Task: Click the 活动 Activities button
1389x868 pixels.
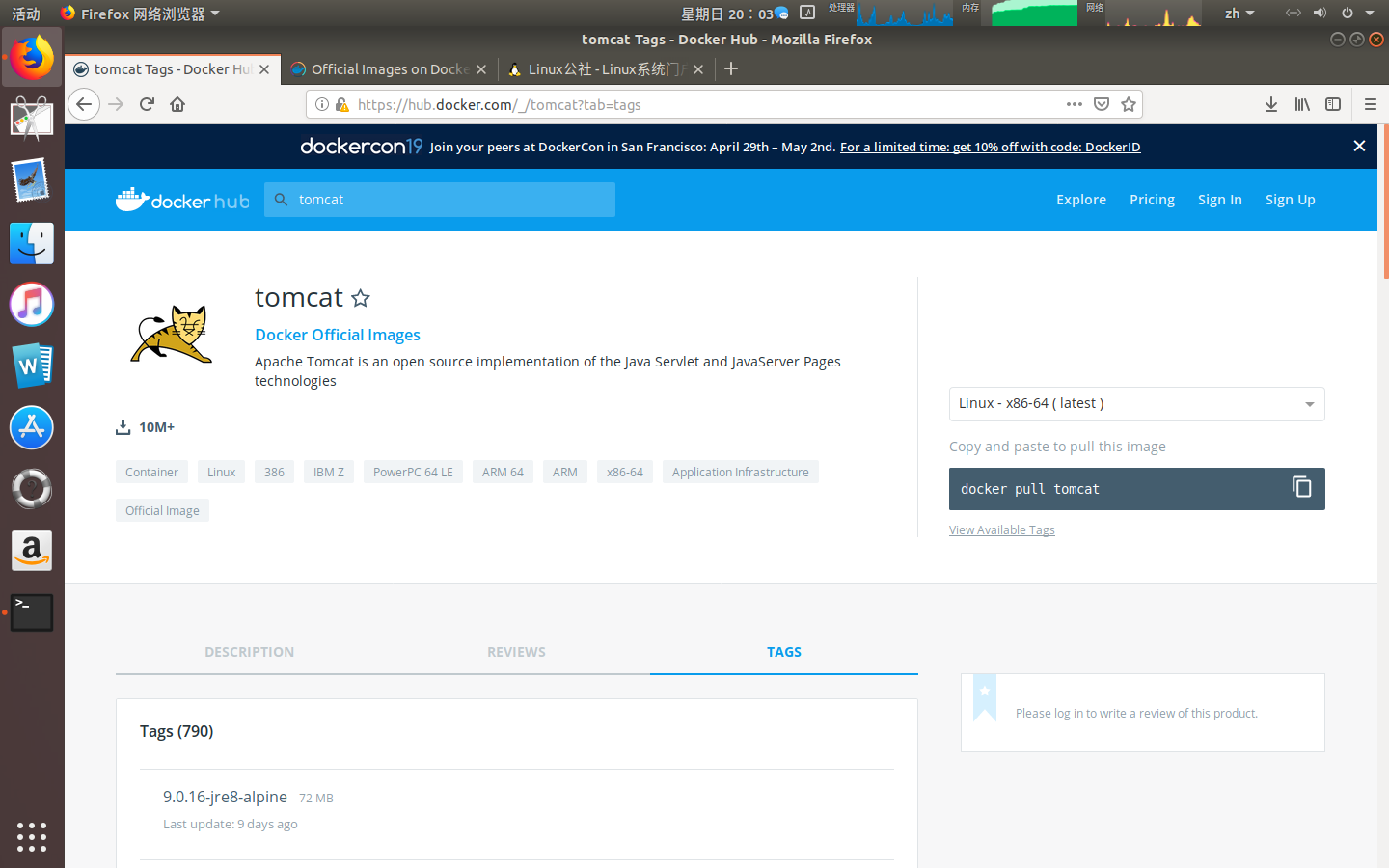Action: pos(26,14)
